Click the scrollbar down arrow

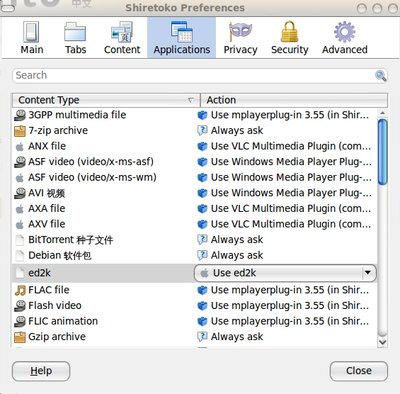383,342
